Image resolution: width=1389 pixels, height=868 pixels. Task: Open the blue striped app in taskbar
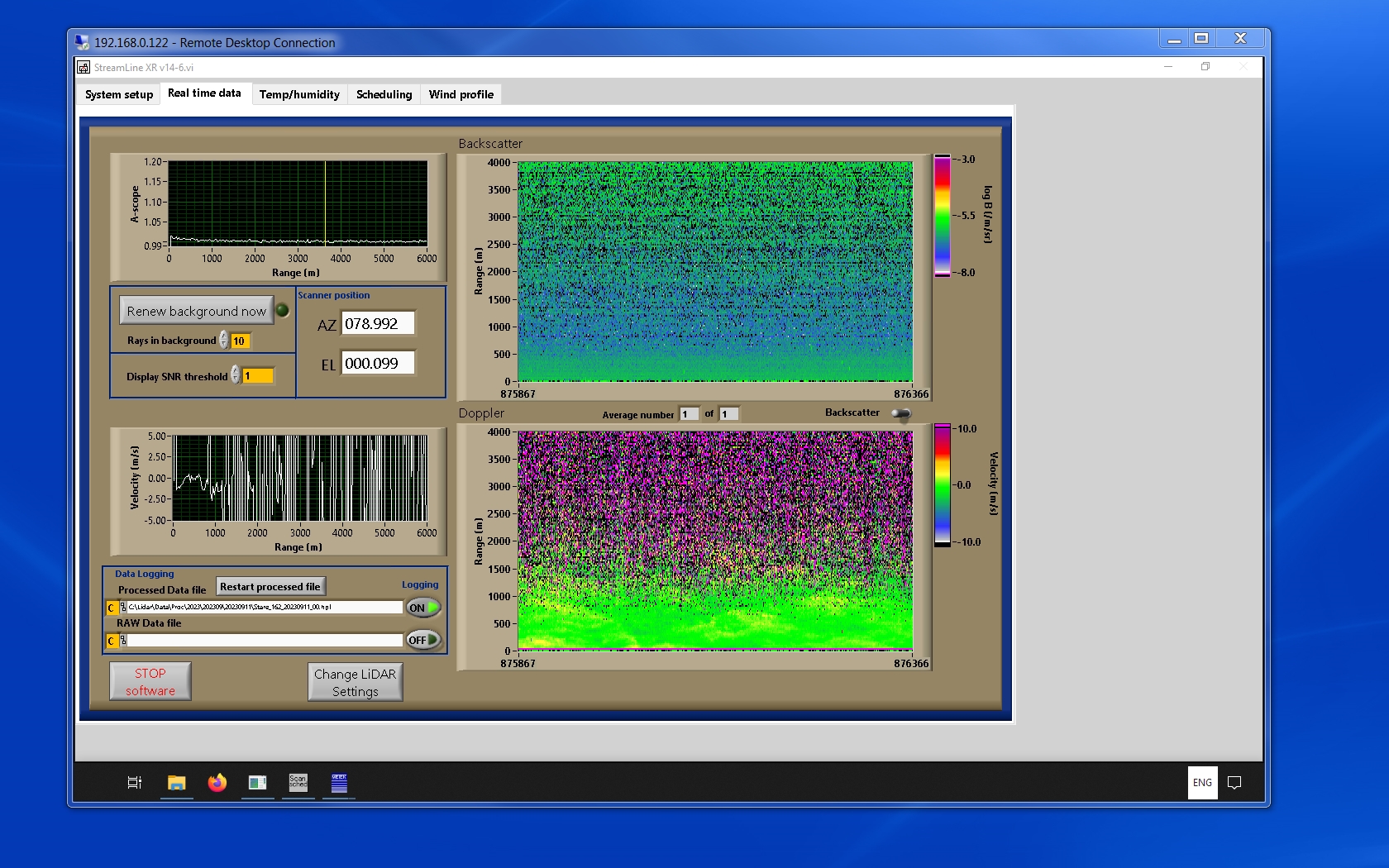pyautogui.click(x=339, y=782)
